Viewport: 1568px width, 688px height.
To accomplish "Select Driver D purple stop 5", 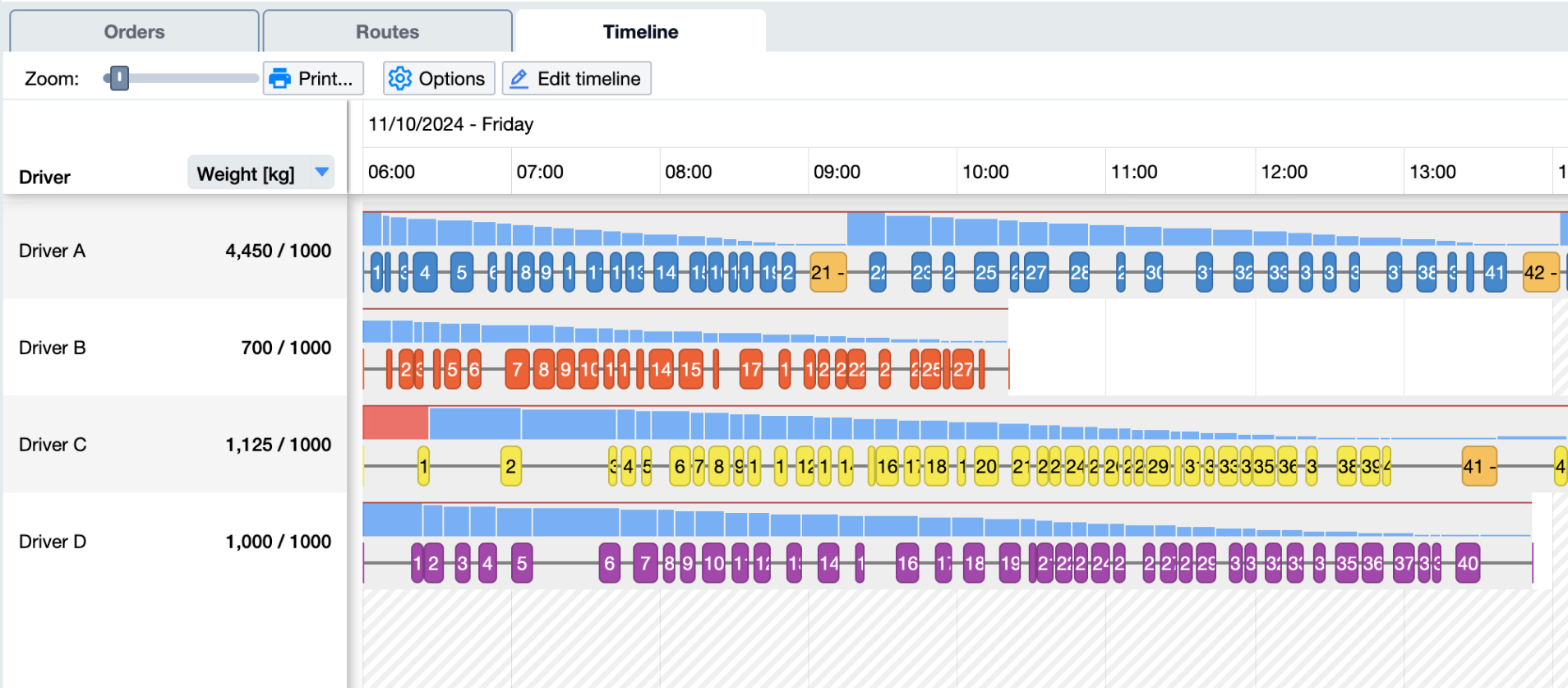I will [522, 563].
